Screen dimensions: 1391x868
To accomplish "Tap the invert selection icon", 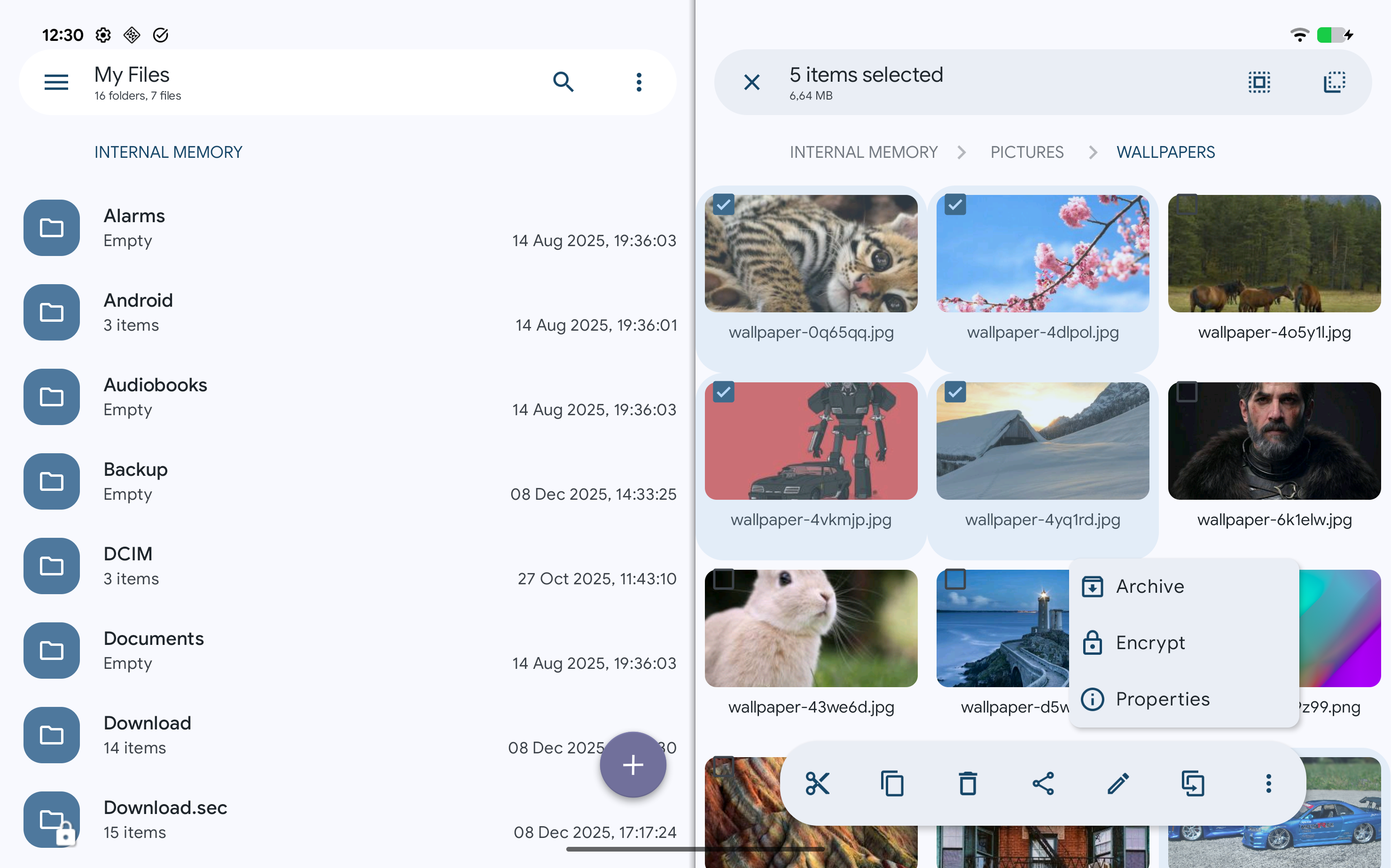I will 1334,82.
